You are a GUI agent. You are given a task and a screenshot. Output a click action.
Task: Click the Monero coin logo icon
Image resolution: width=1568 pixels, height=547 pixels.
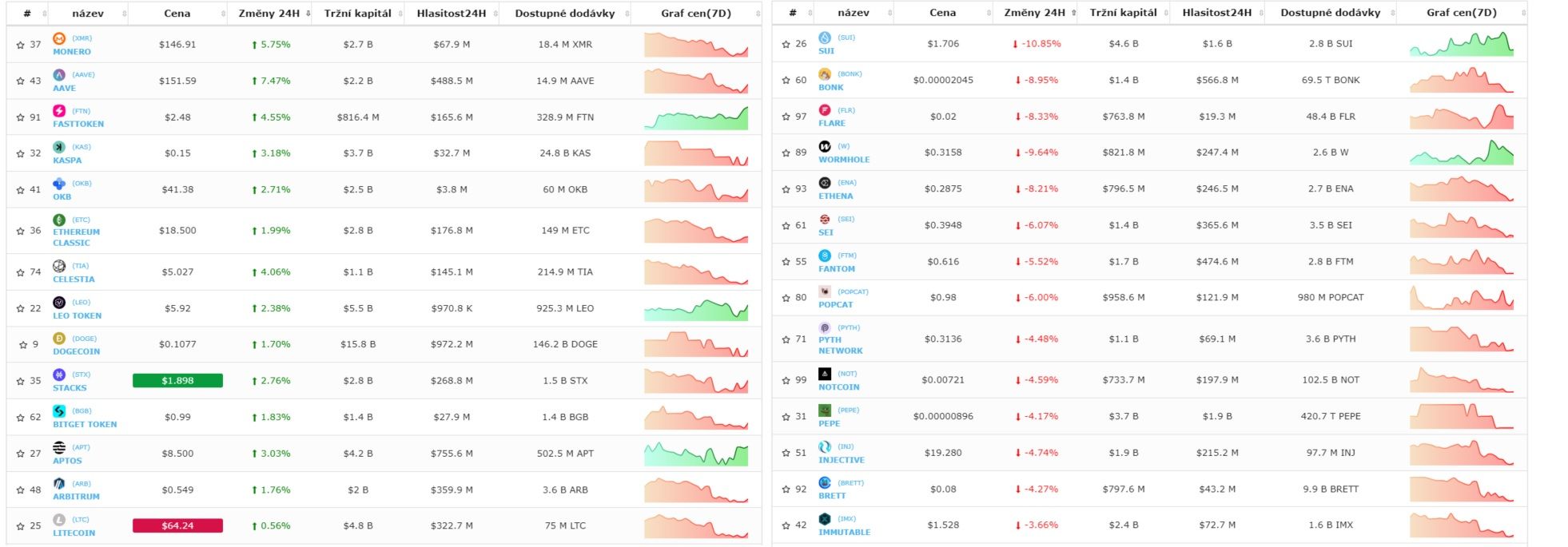pos(59,38)
